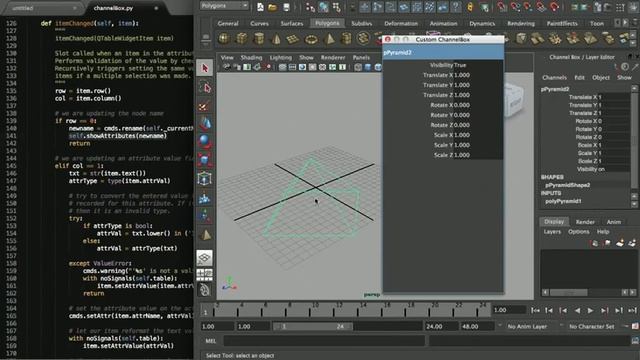Select the Soft Modification tool
640x360 pixels.
(204, 198)
